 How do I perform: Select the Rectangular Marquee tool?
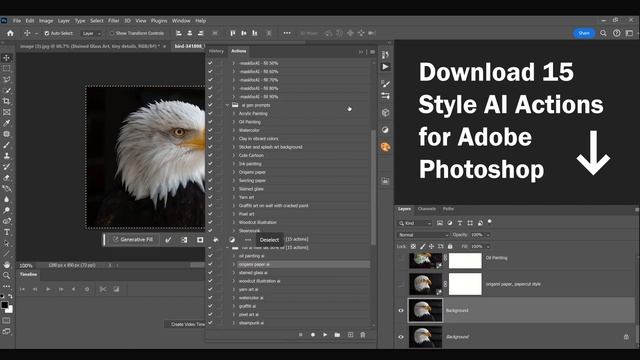coord(7,69)
